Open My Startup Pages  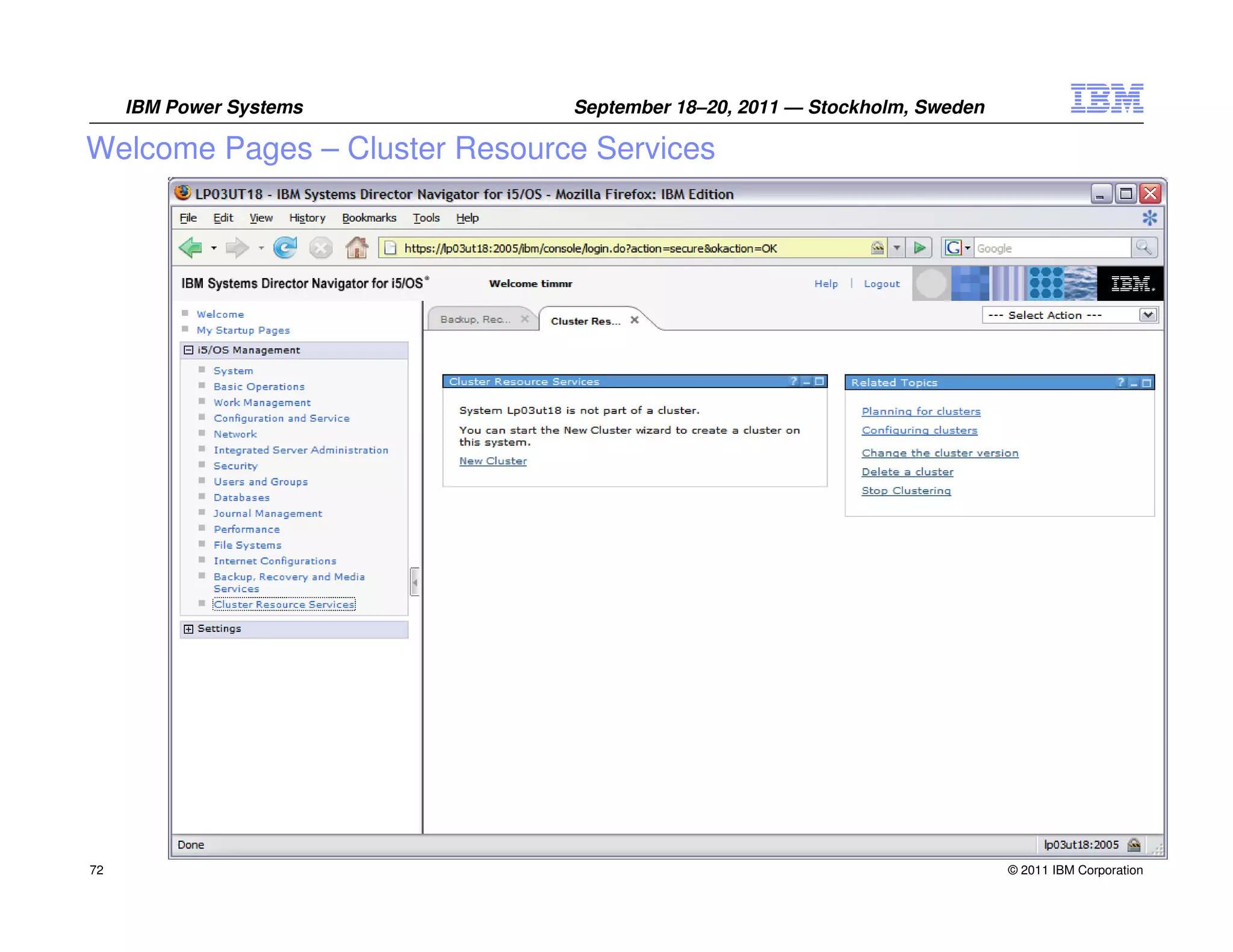click(243, 330)
